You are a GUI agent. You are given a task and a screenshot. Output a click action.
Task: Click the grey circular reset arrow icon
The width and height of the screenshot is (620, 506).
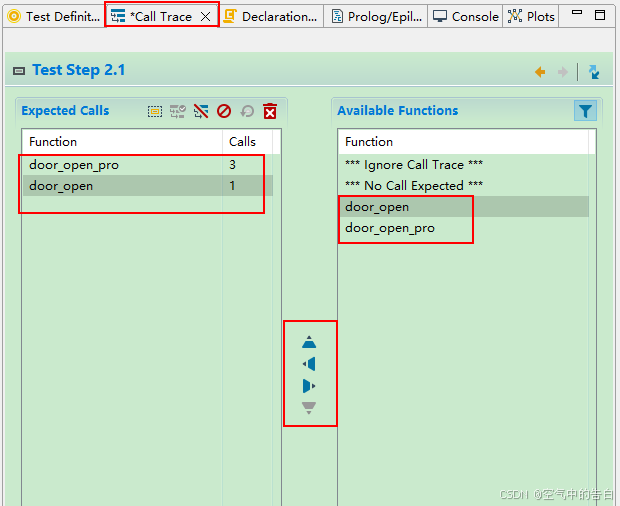coord(247,111)
